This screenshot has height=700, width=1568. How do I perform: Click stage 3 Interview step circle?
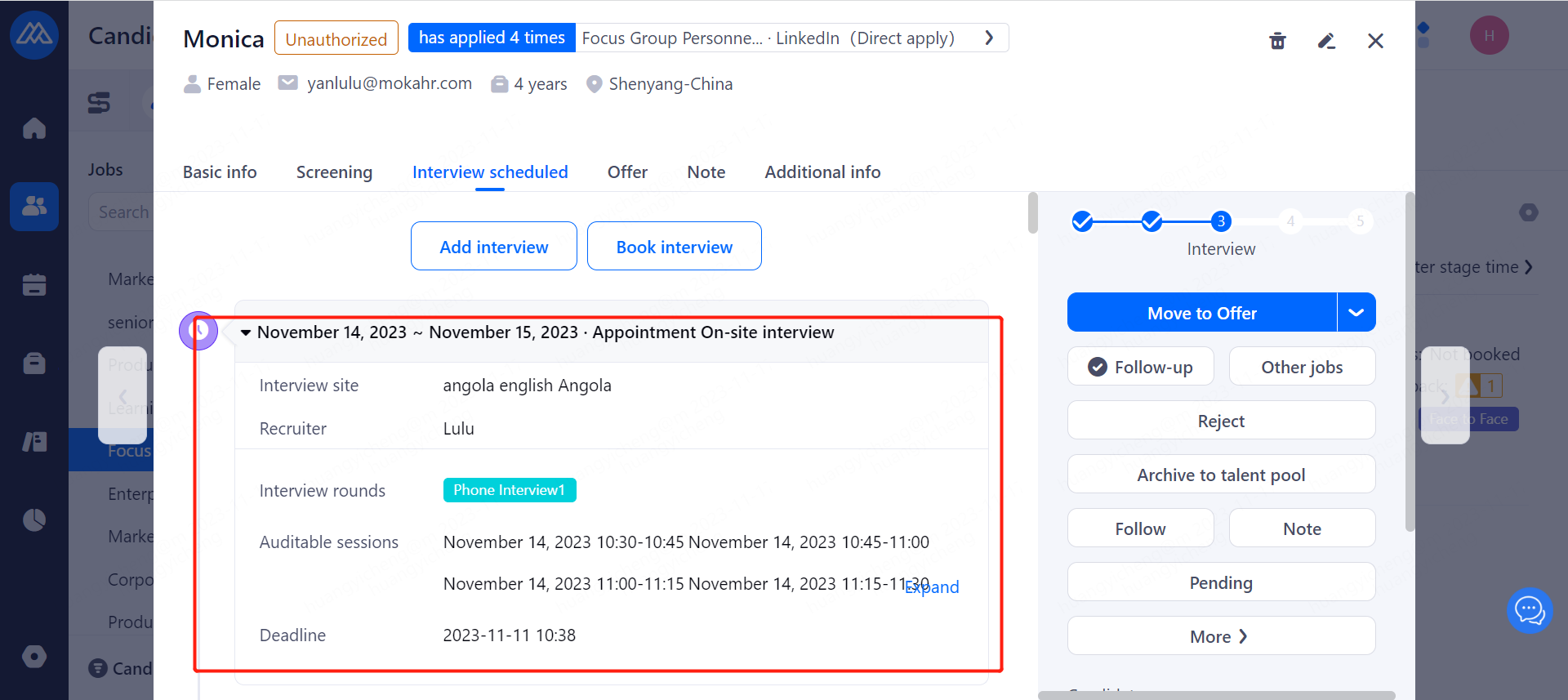pyautogui.click(x=1221, y=221)
